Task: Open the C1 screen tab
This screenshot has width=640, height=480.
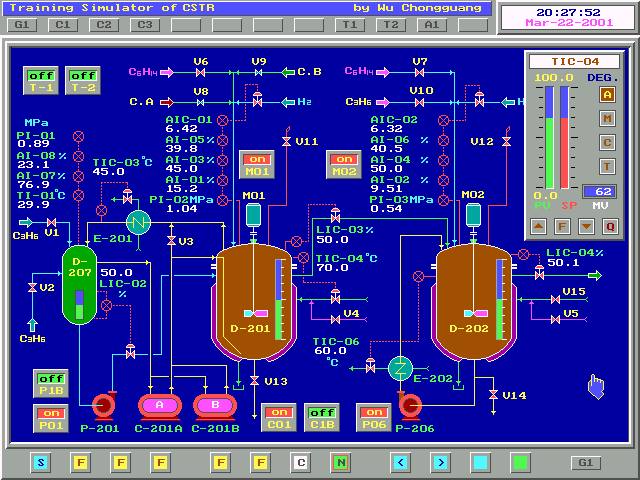Action: (x=62, y=23)
